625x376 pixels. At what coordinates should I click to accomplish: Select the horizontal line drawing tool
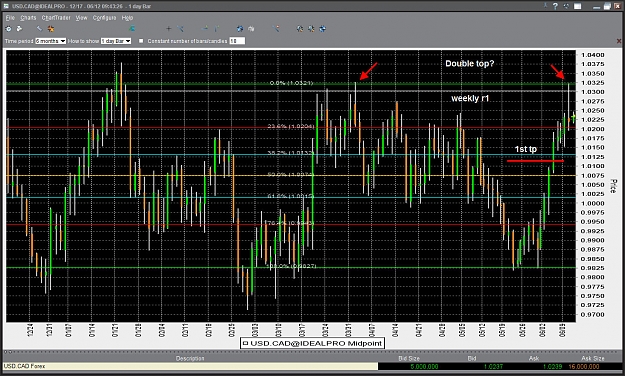tap(205, 29)
